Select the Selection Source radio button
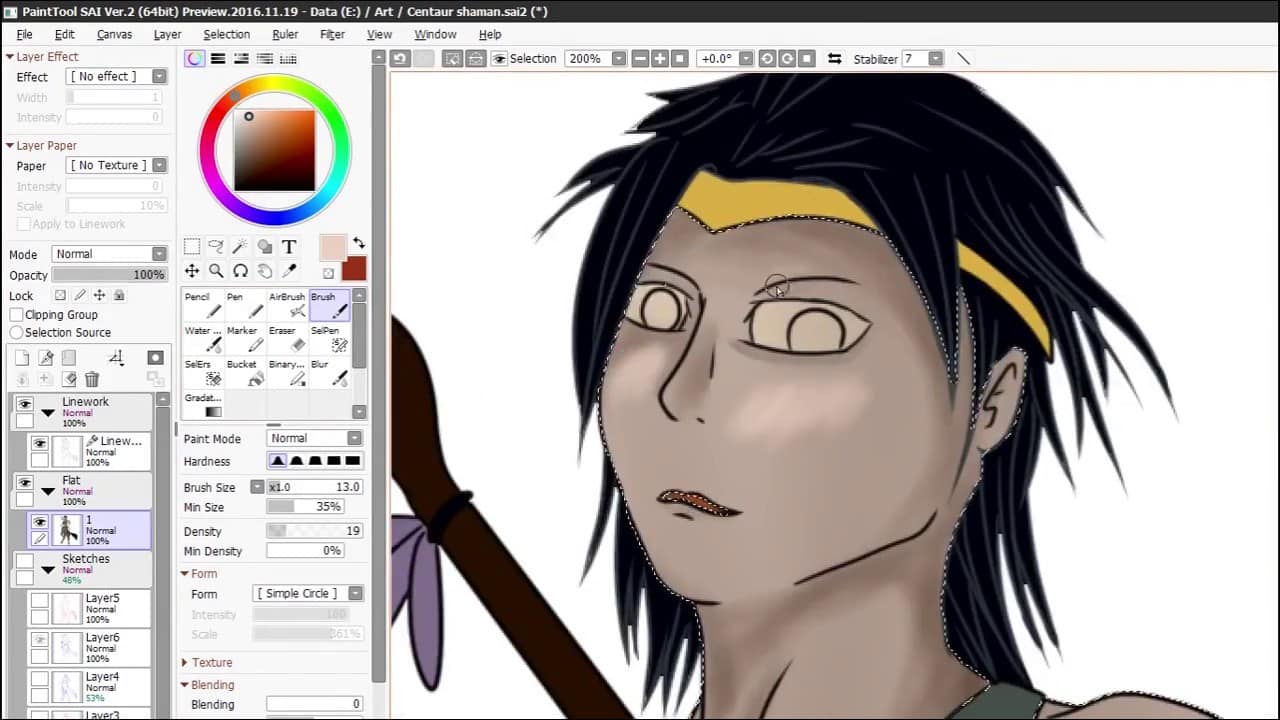The height and width of the screenshot is (720, 1280). 17,333
